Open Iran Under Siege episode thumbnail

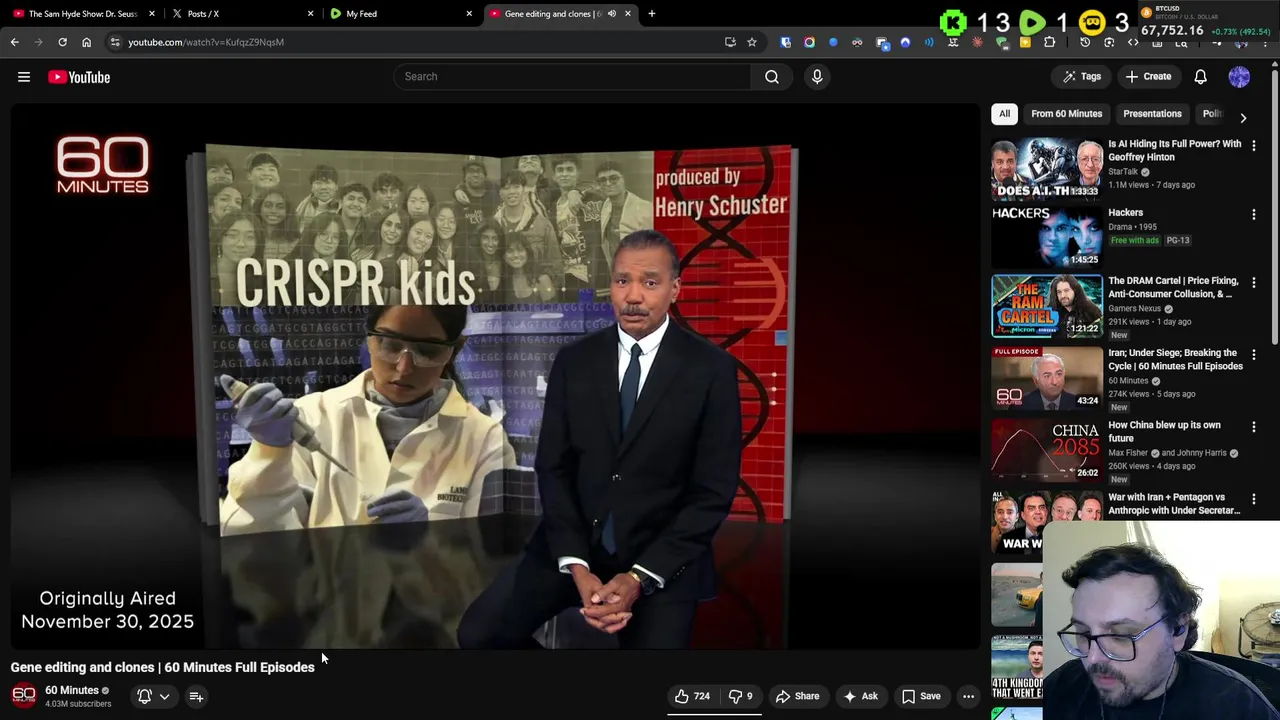(x=1047, y=378)
